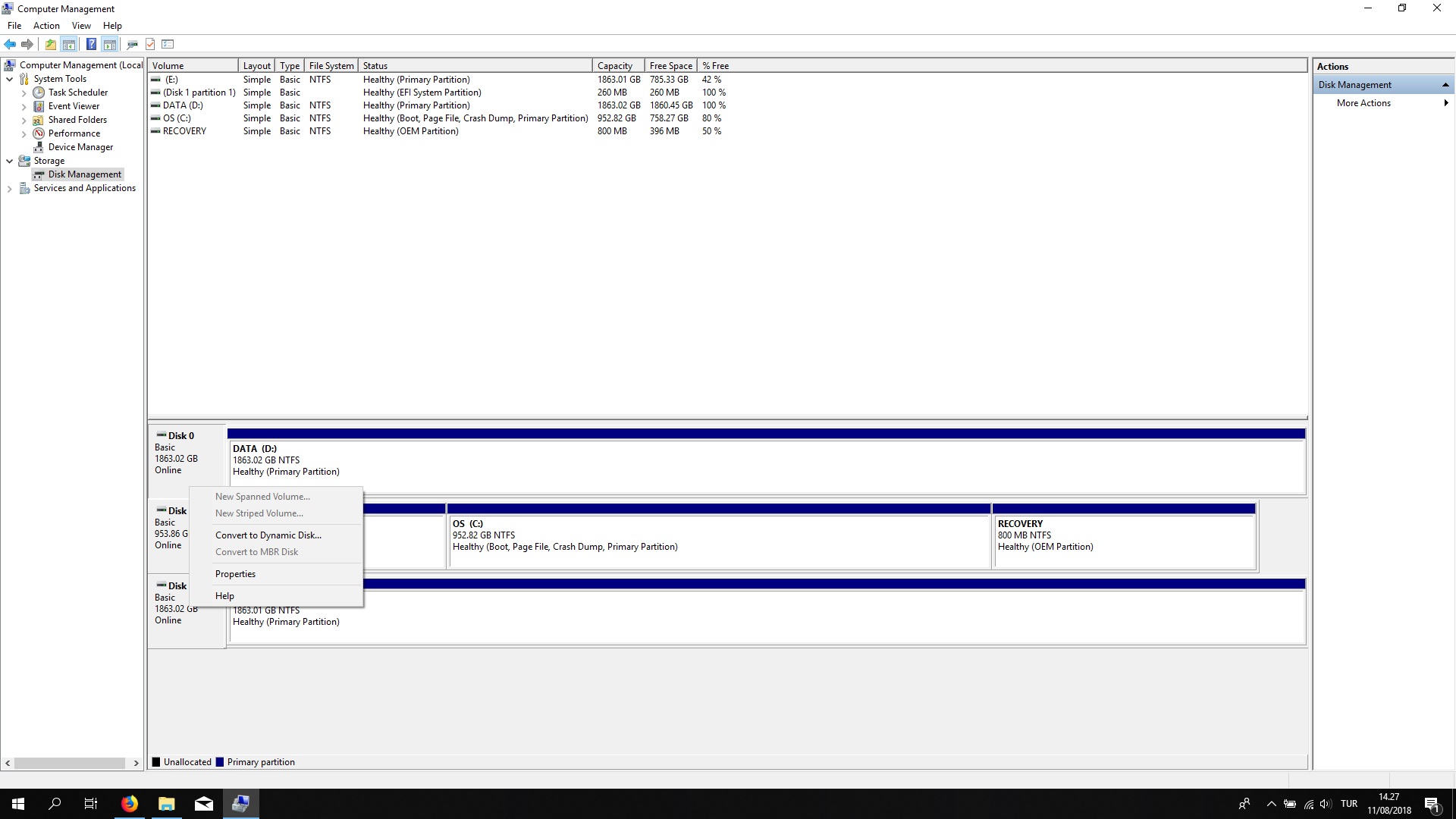Click the Rescan Disks toolbar icon
Image resolution: width=1456 pixels, height=819 pixels.
[132, 44]
